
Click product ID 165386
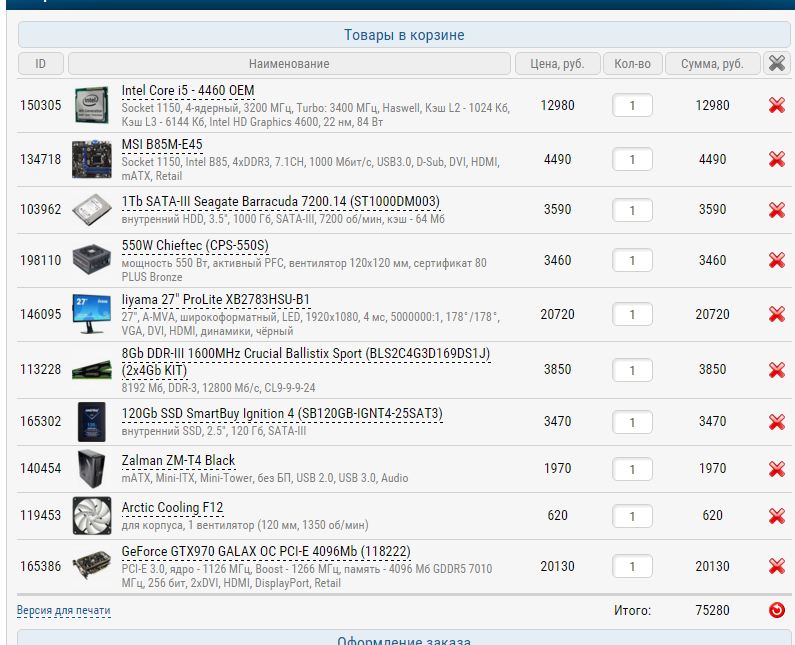click(x=41, y=566)
